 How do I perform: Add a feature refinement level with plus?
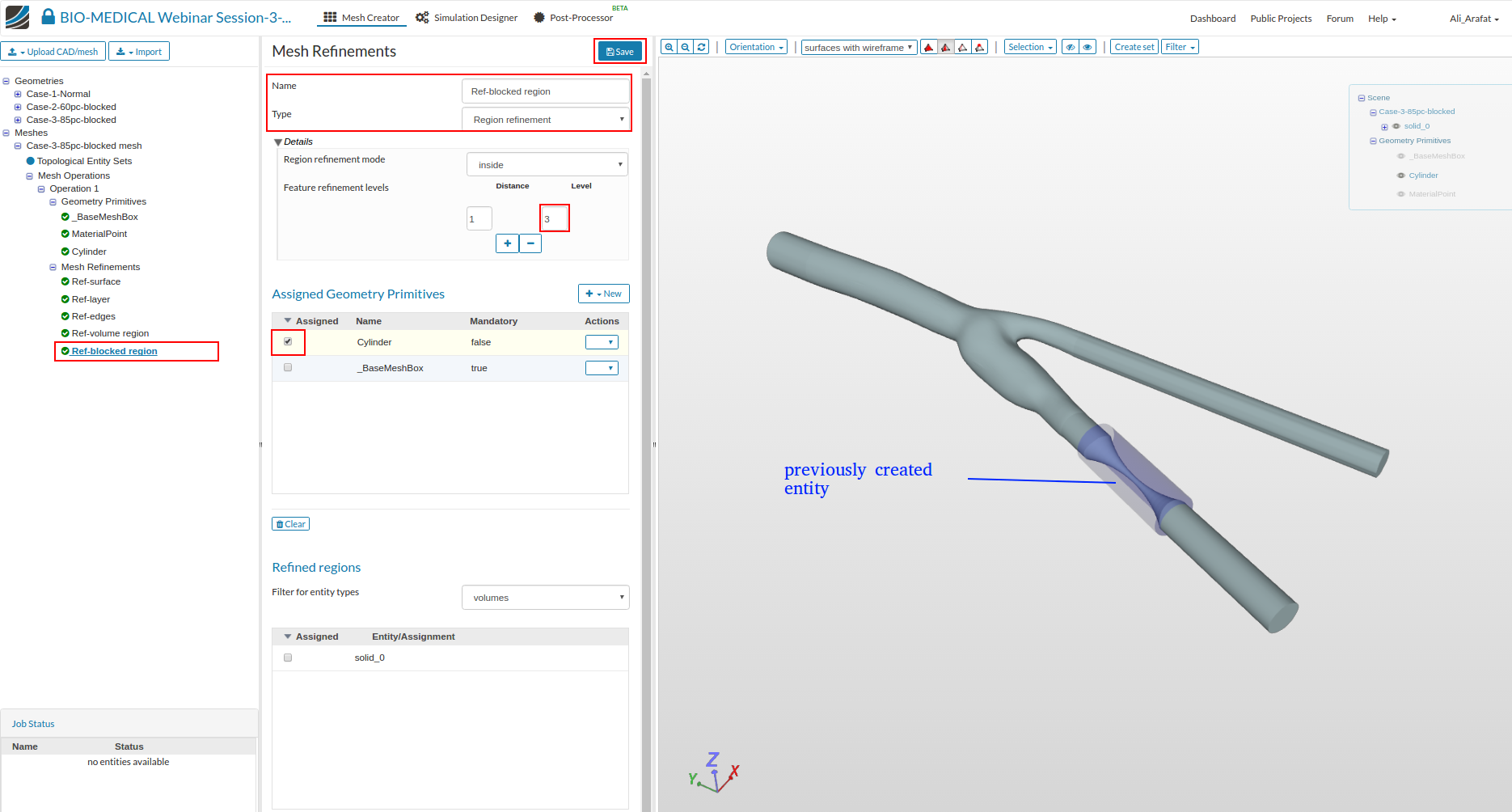tap(507, 243)
